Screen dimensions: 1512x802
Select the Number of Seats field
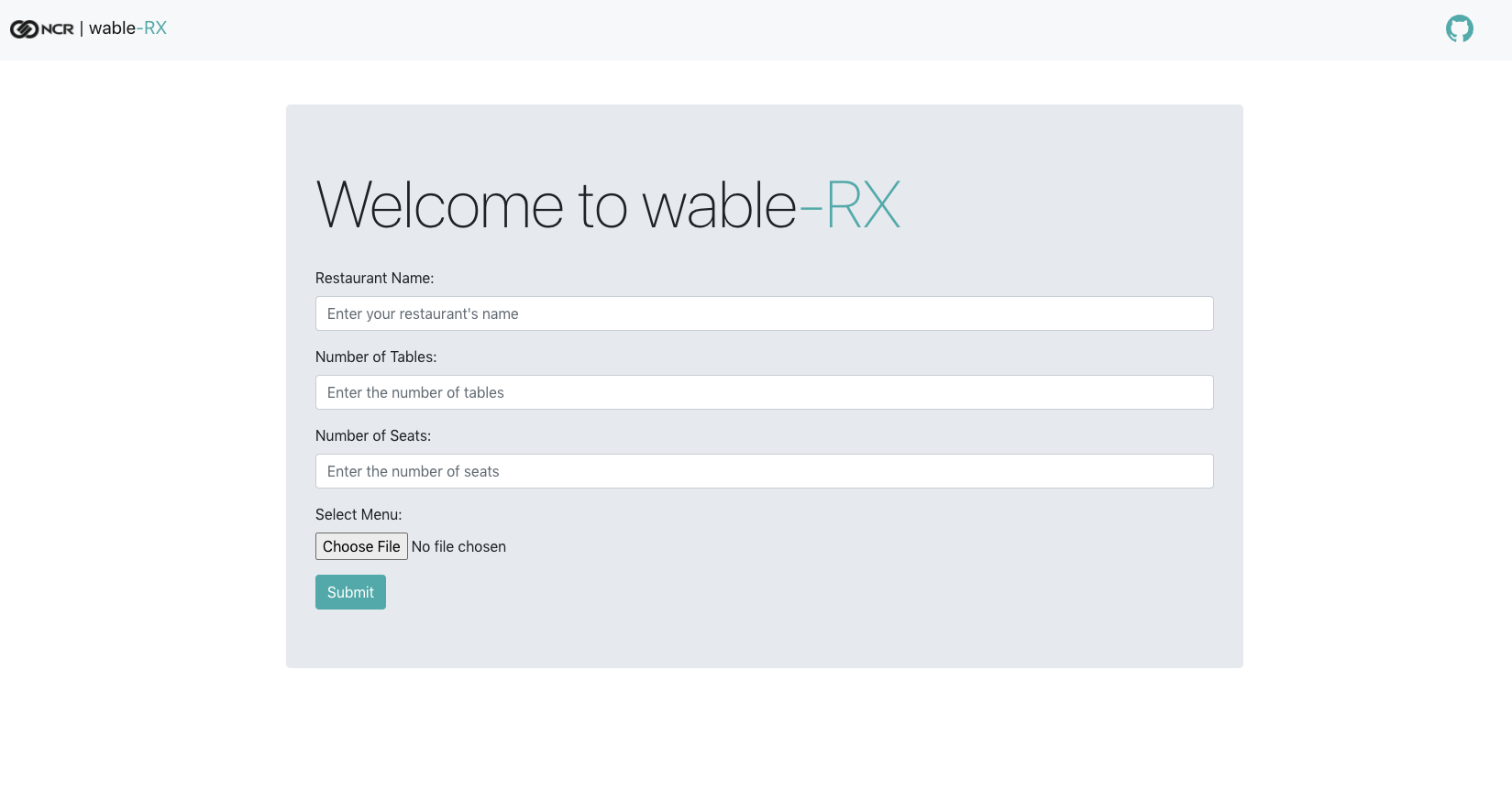pyautogui.click(x=764, y=471)
